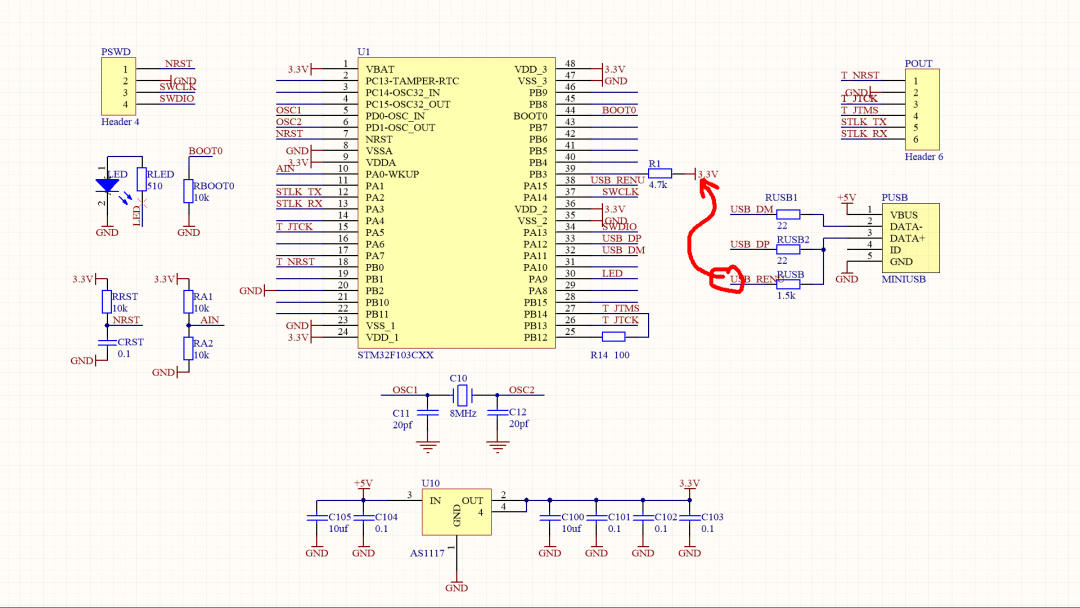
Task: Click the RBOOT0 10k resistor
Action: pos(188,191)
